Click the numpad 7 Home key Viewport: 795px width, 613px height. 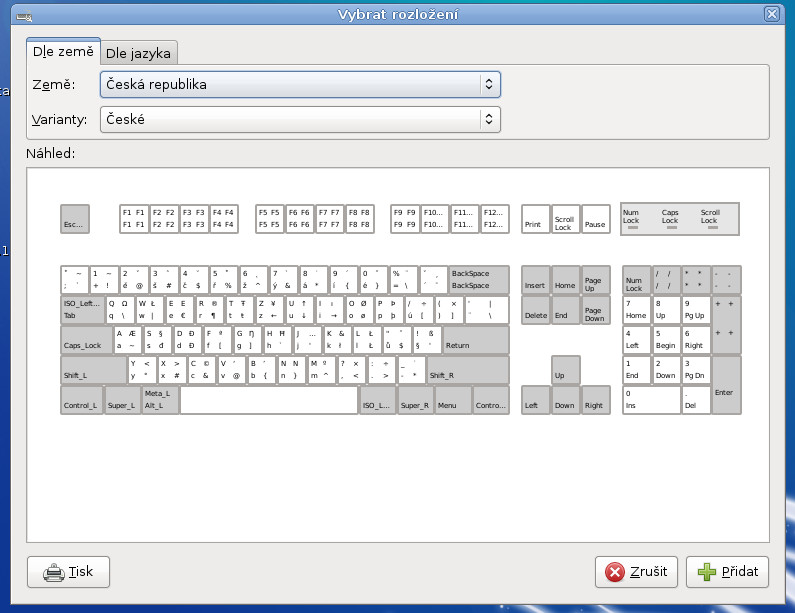637,310
